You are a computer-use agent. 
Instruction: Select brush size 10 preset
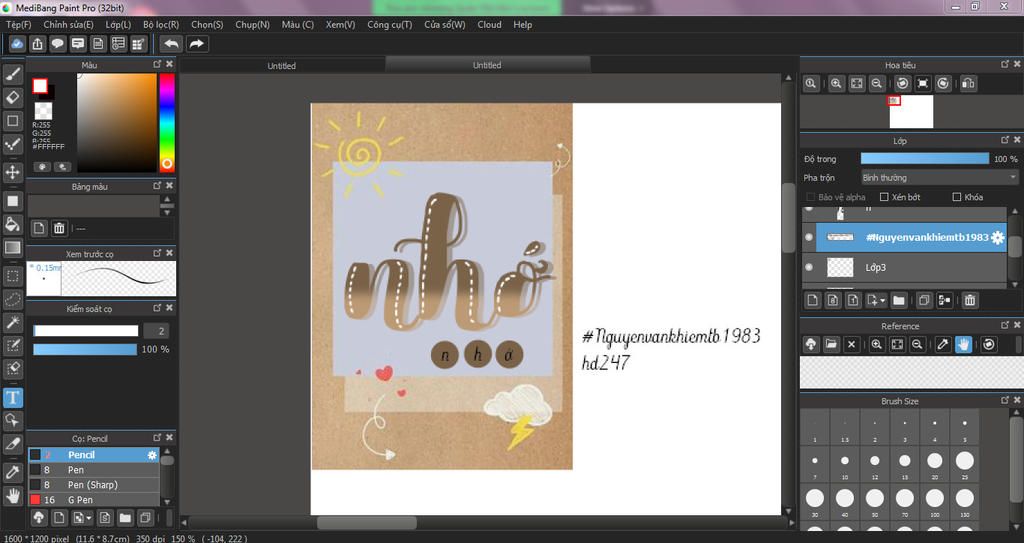tap(844, 464)
